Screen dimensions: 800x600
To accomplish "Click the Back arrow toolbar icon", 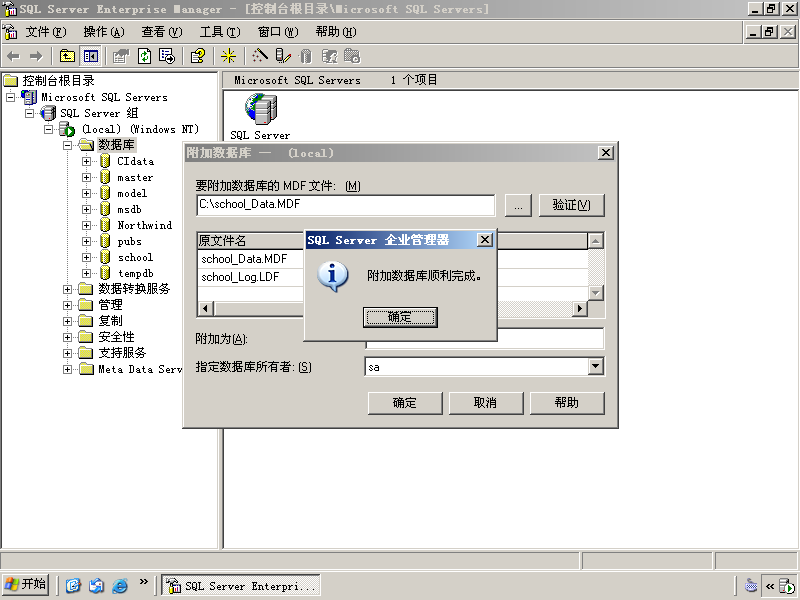I will [x=13, y=56].
